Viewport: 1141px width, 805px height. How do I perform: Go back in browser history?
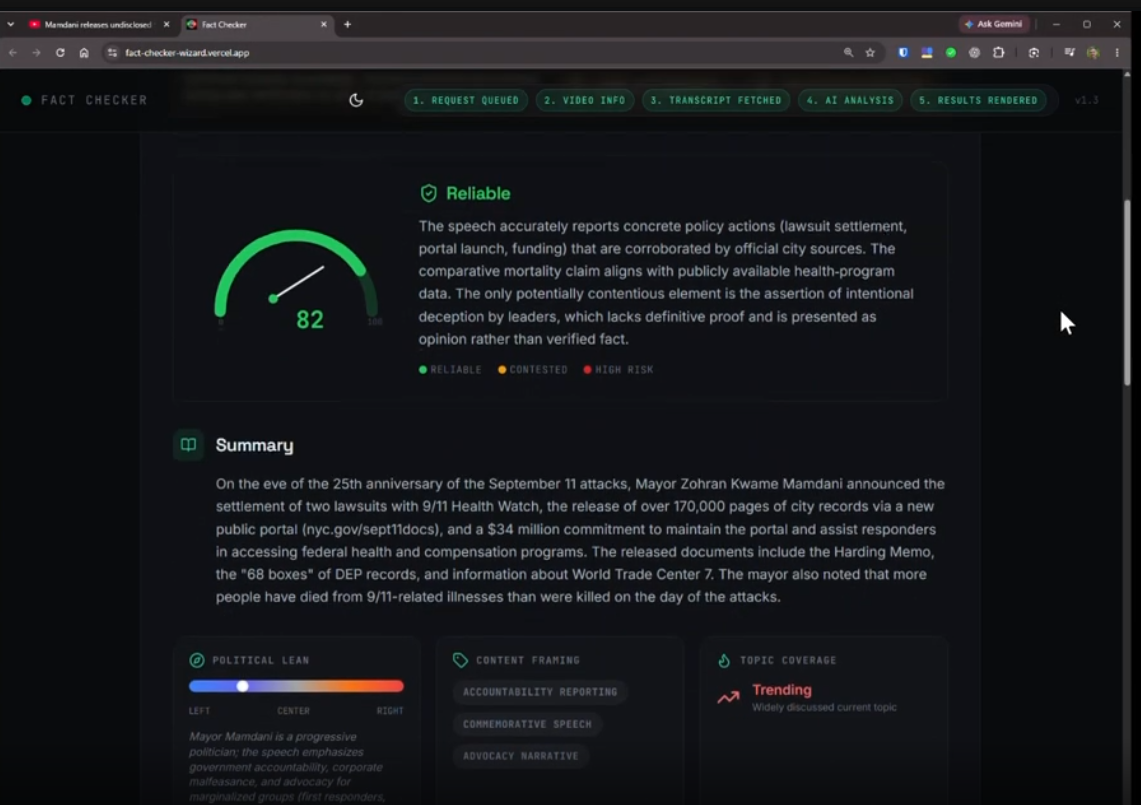tap(13, 52)
